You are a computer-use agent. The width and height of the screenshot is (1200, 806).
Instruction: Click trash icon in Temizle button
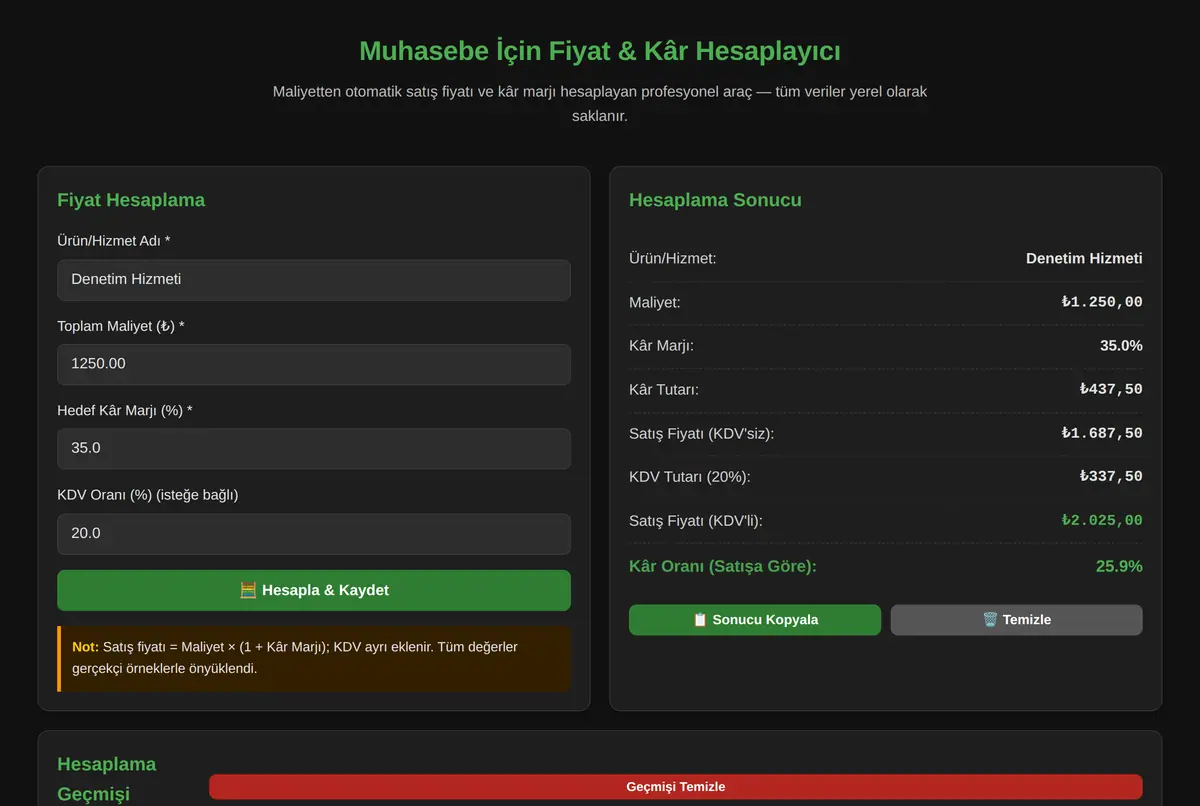click(990, 620)
